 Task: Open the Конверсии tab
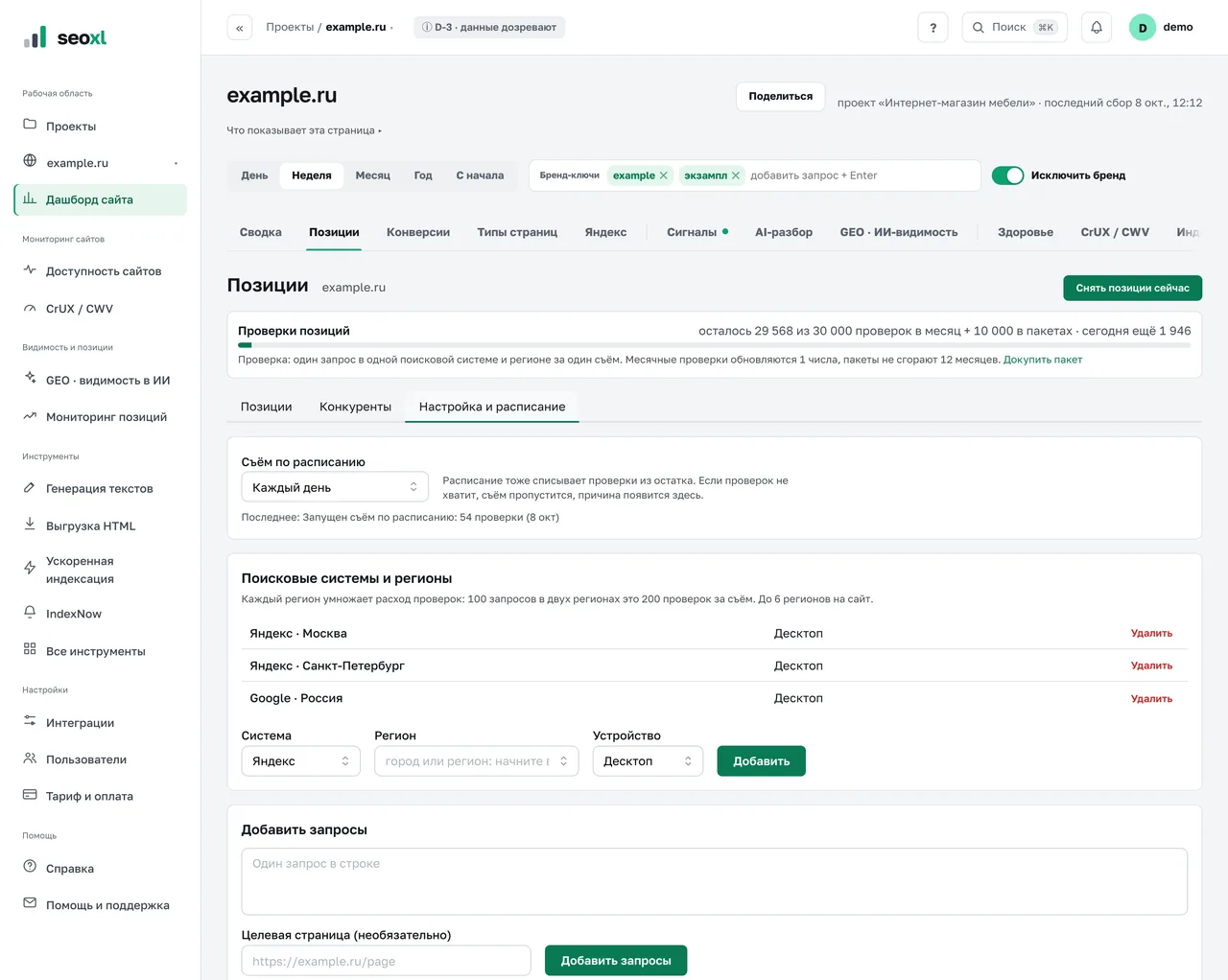pyautogui.click(x=418, y=232)
